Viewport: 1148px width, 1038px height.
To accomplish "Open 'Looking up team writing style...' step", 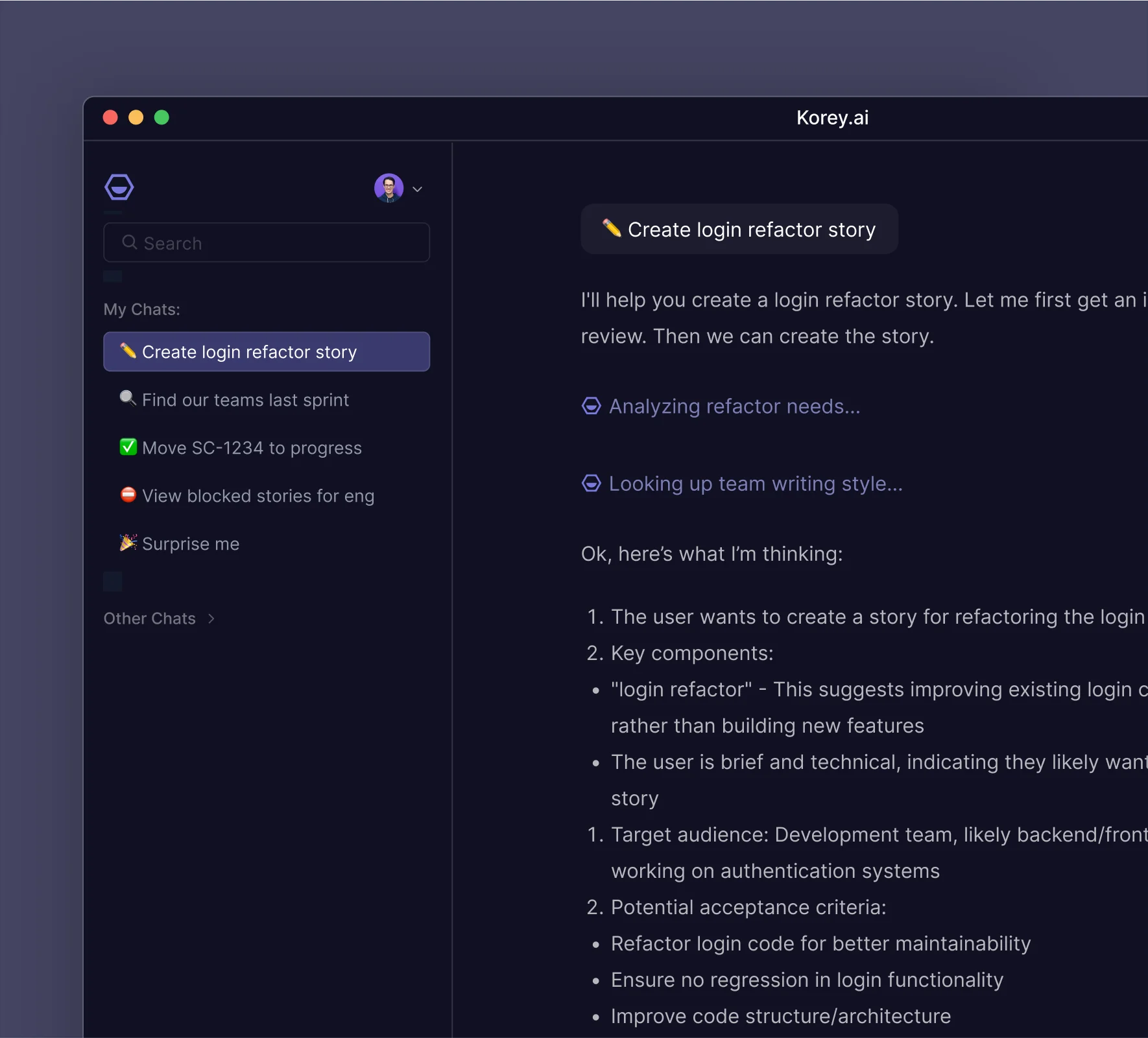I will pyautogui.click(x=742, y=484).
